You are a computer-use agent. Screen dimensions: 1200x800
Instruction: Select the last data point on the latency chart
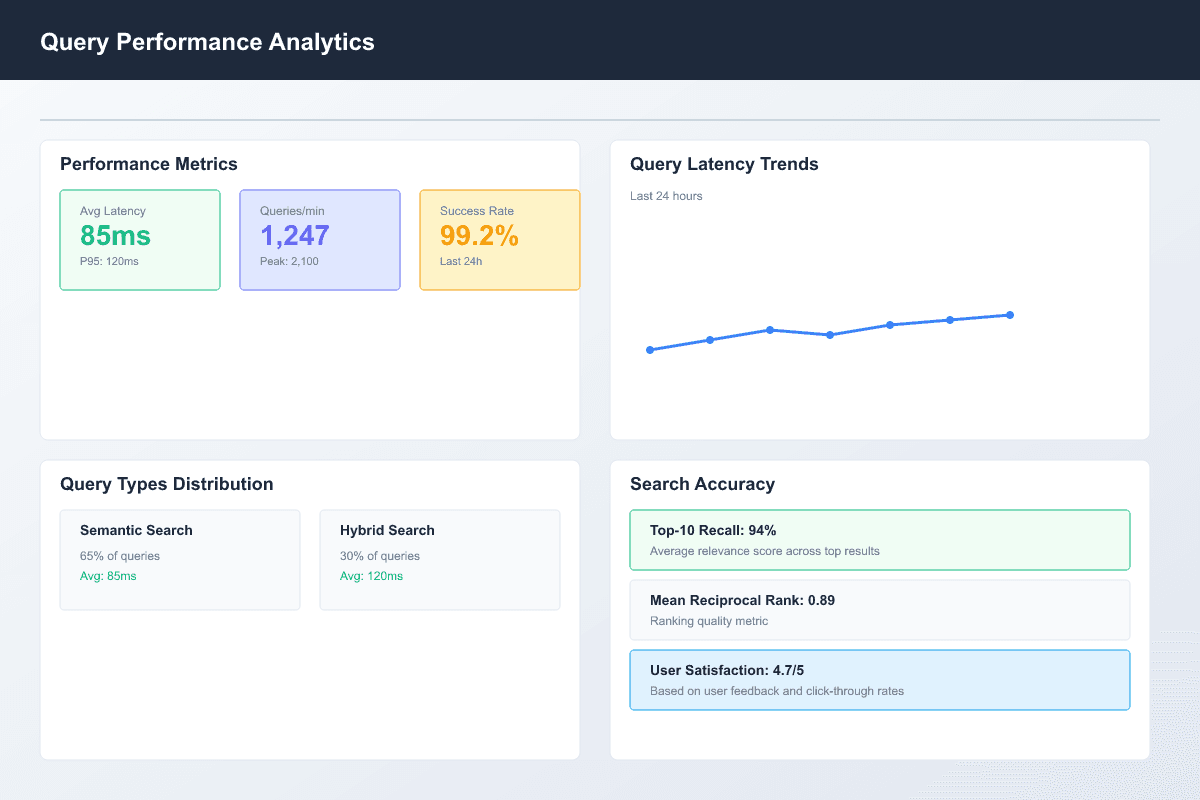click(1010, 314)
